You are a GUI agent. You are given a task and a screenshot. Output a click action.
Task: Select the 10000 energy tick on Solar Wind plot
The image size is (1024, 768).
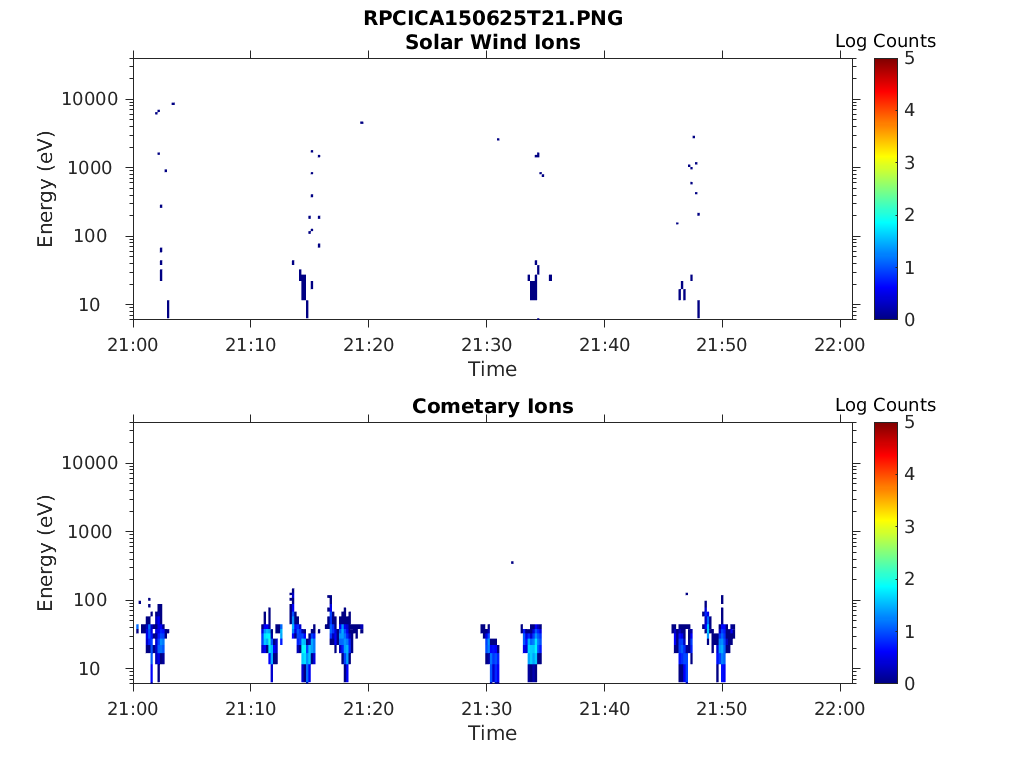(x=90, y=99)
